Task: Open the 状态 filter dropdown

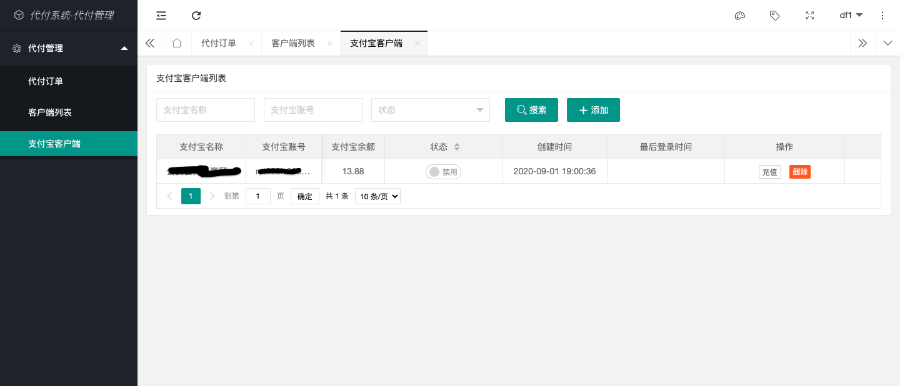Action: tap(430, 110)
